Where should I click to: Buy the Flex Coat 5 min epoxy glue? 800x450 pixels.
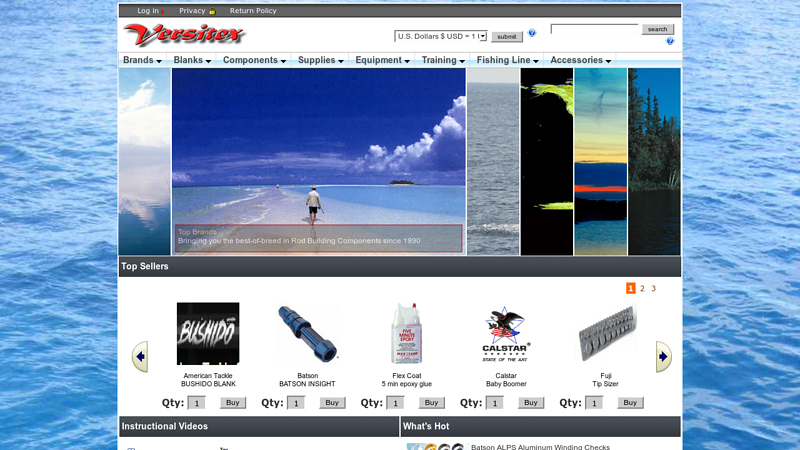(x=432, y=403)
